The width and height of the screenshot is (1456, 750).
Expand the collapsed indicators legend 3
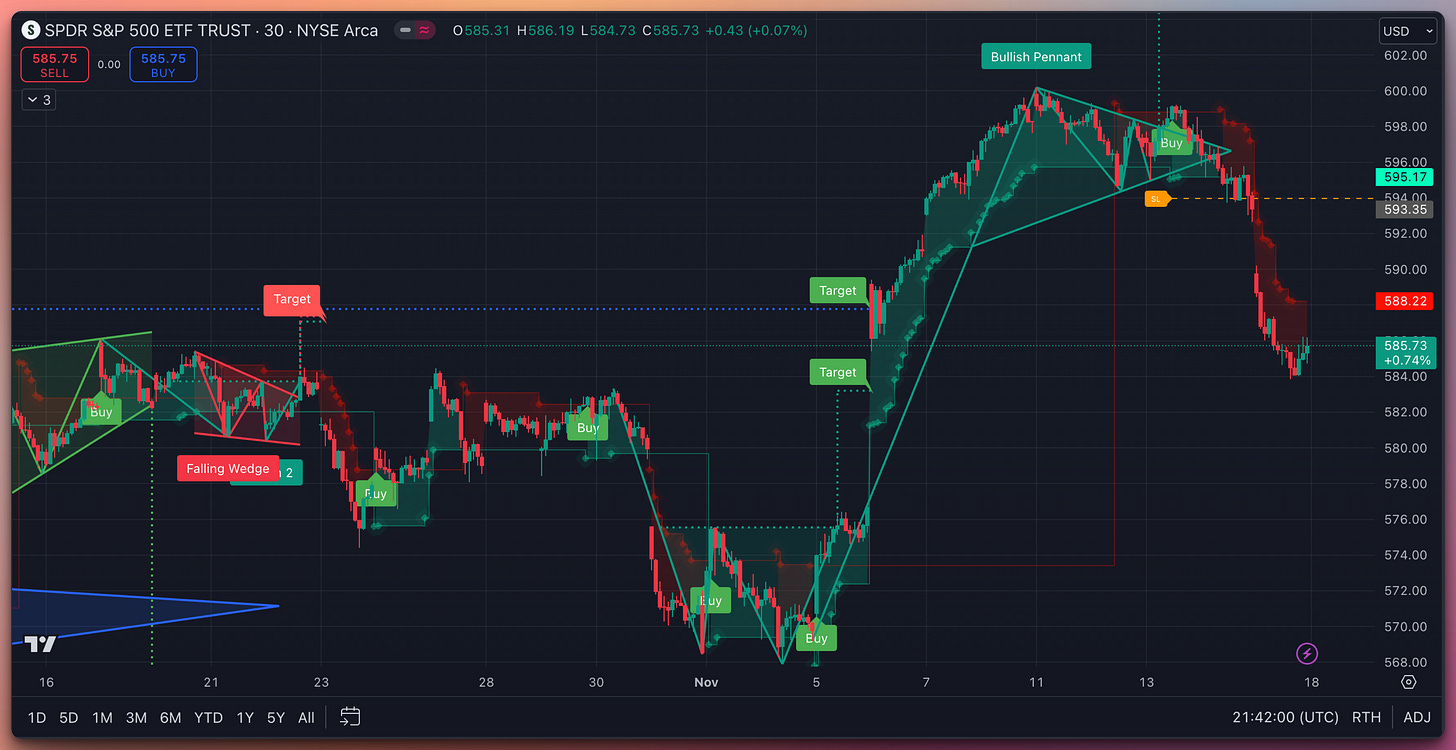pos(38,100)
